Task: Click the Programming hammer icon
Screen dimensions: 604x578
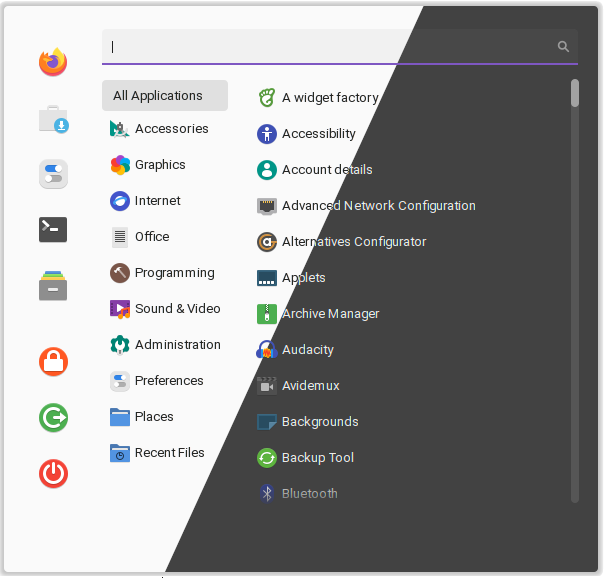Action: point(120,273)
